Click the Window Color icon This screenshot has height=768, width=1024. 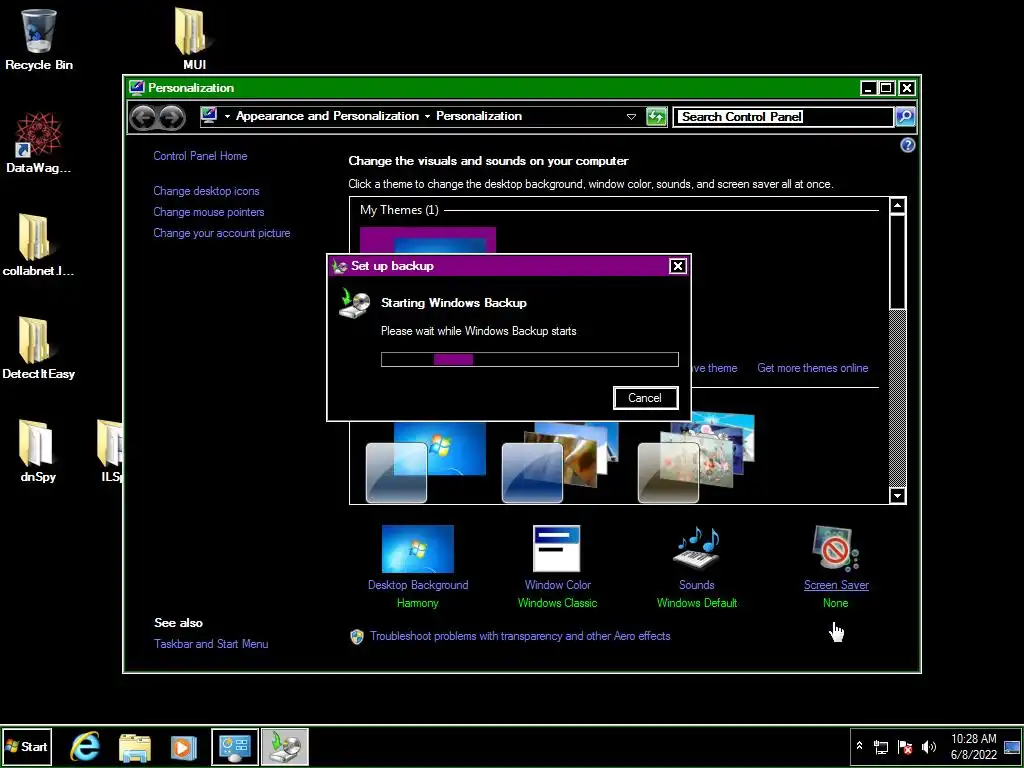tap(556, 549)
